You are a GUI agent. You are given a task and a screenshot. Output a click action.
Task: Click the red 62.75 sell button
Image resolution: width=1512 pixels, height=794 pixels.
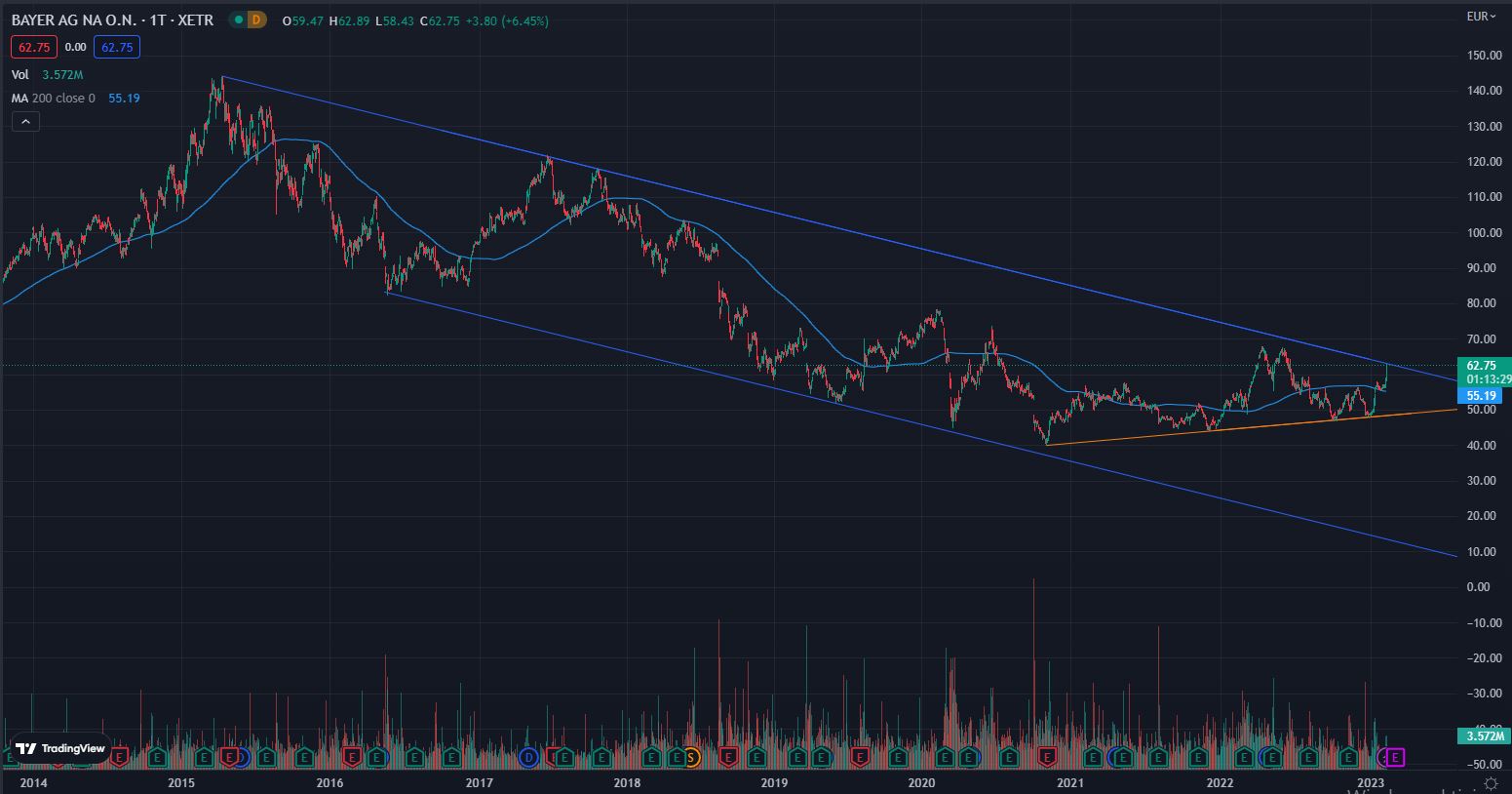33,47
